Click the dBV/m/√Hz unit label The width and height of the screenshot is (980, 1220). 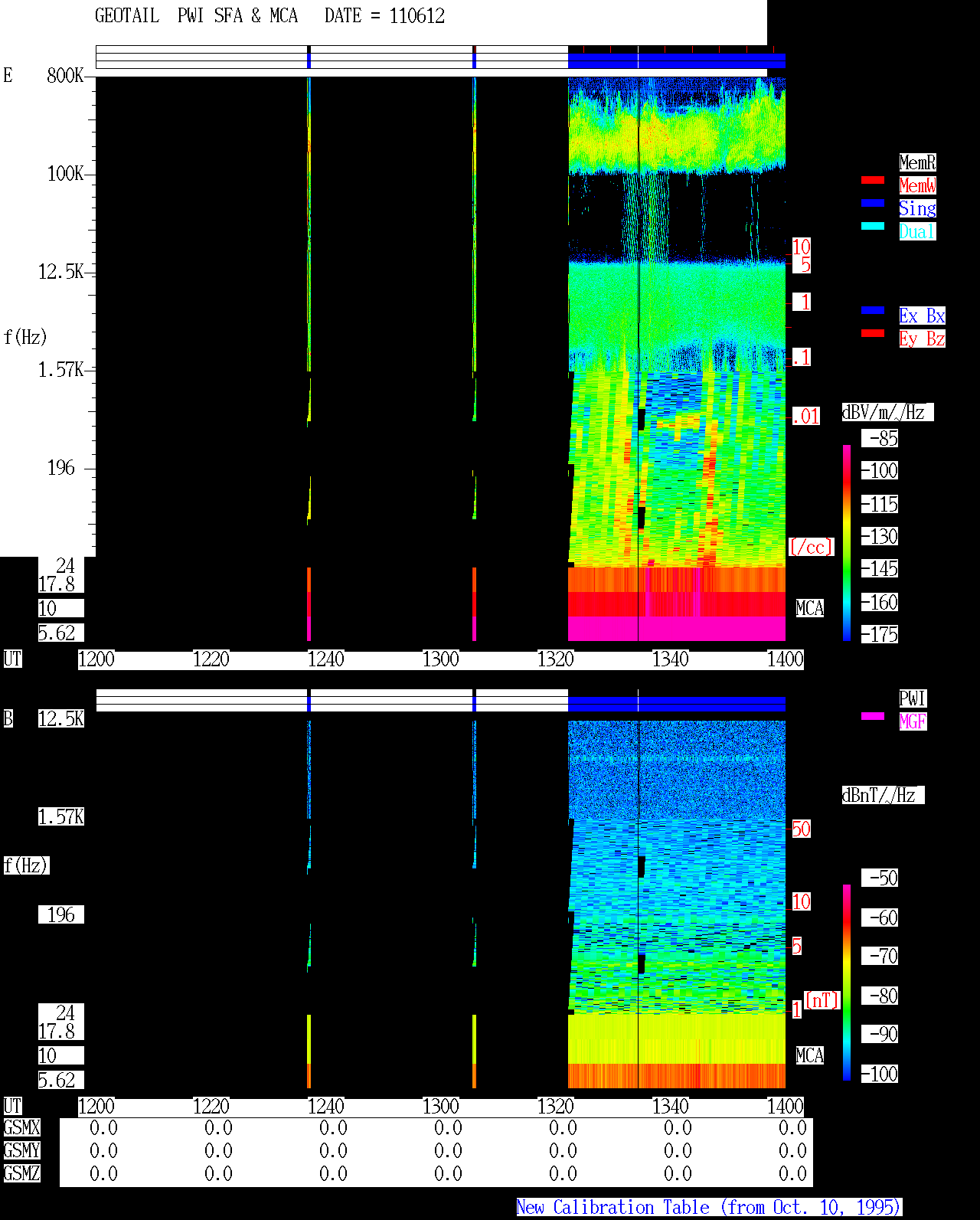(887, 412)
